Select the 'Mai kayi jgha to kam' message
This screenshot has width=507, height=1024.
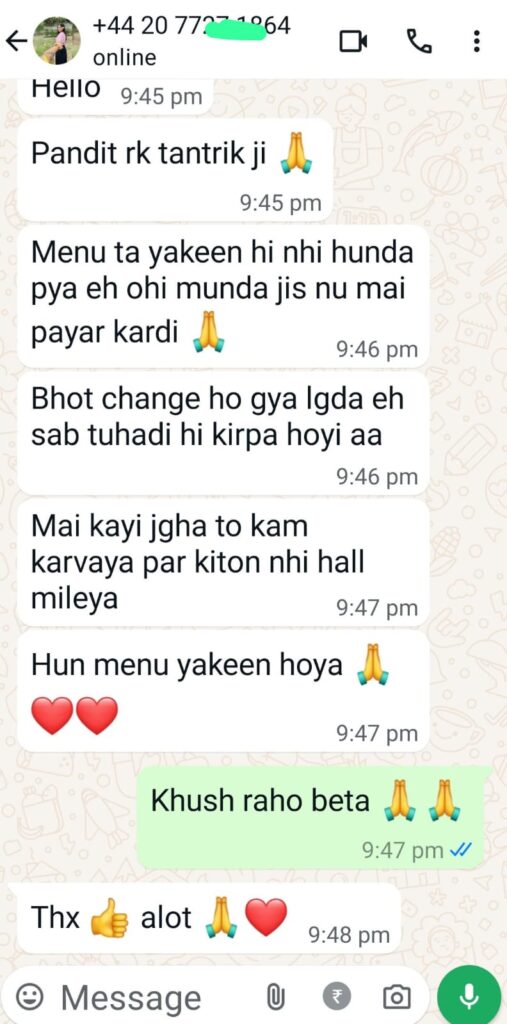tap(223, 562)
